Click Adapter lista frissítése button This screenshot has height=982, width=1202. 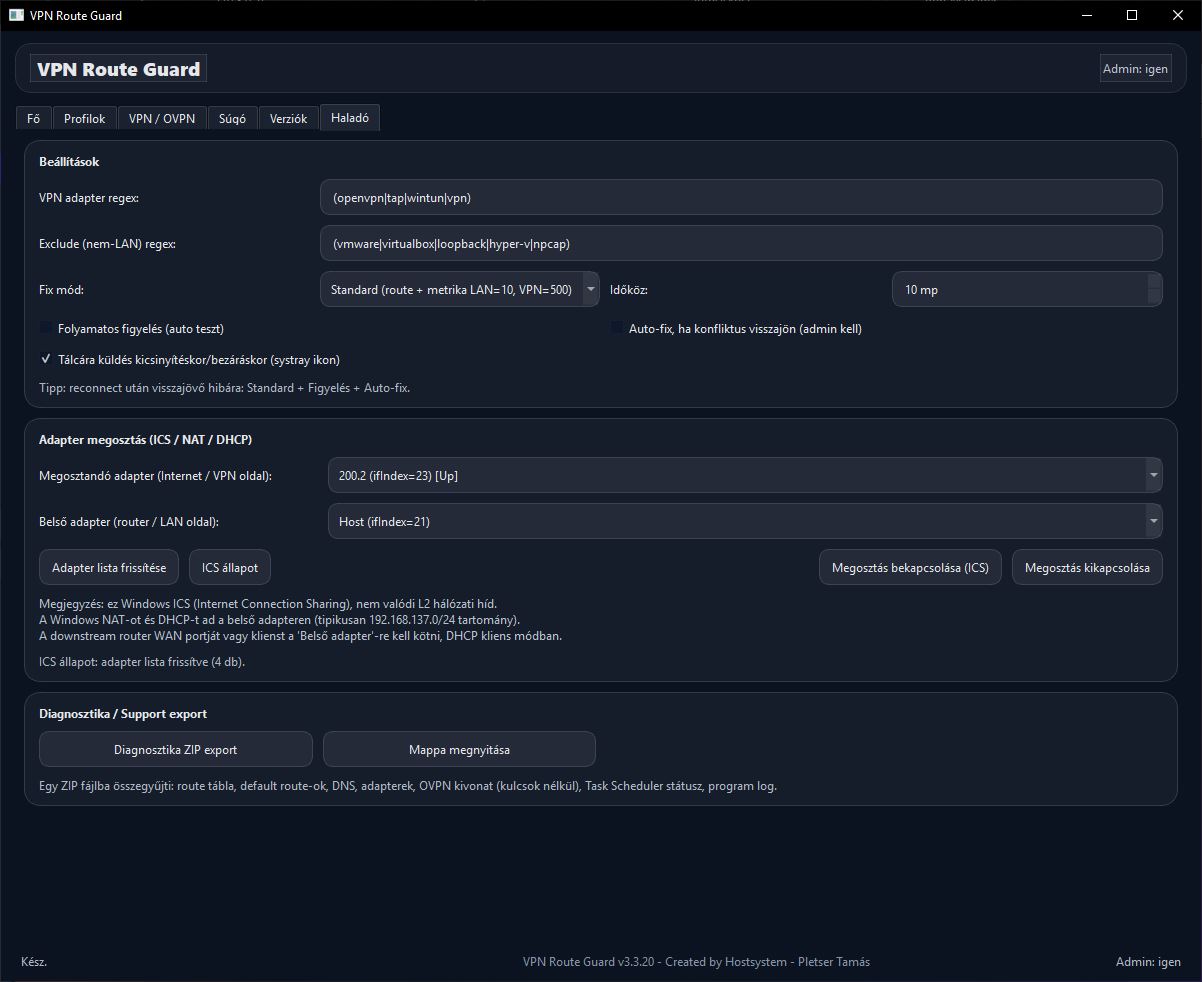click(x=109, y=568)
